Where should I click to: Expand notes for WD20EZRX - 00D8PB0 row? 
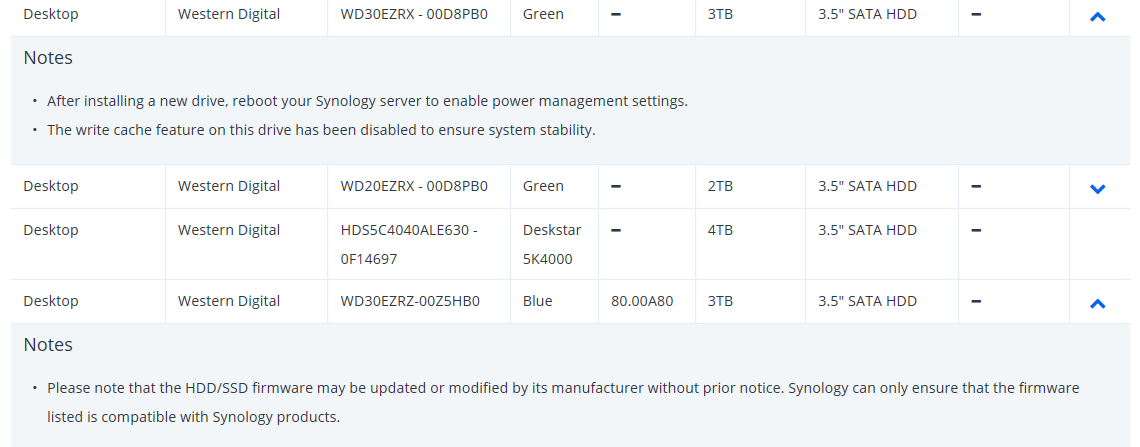tap(1097, 188)
